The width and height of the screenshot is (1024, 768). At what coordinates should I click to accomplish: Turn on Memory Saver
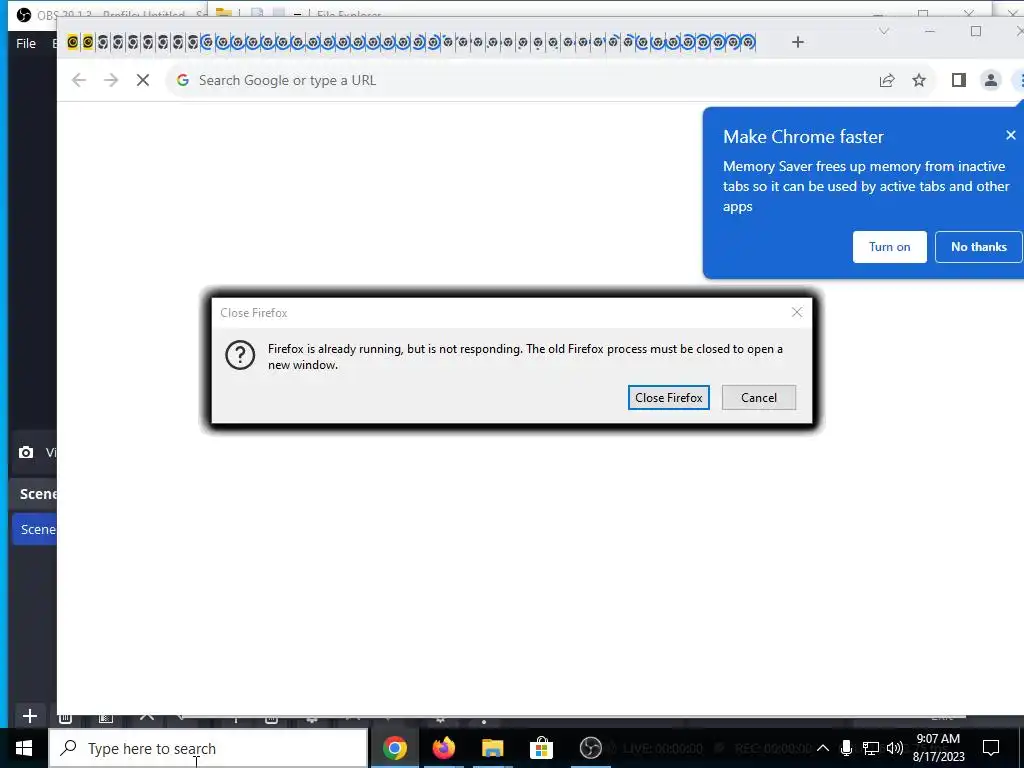(x=889, y=247)
